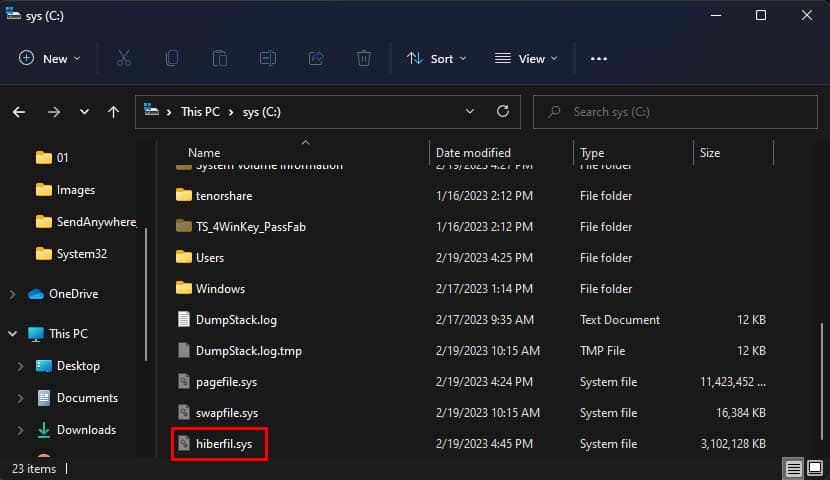Click the hiberfil.sys file icon
830x480 pixels.
[184, 443]
